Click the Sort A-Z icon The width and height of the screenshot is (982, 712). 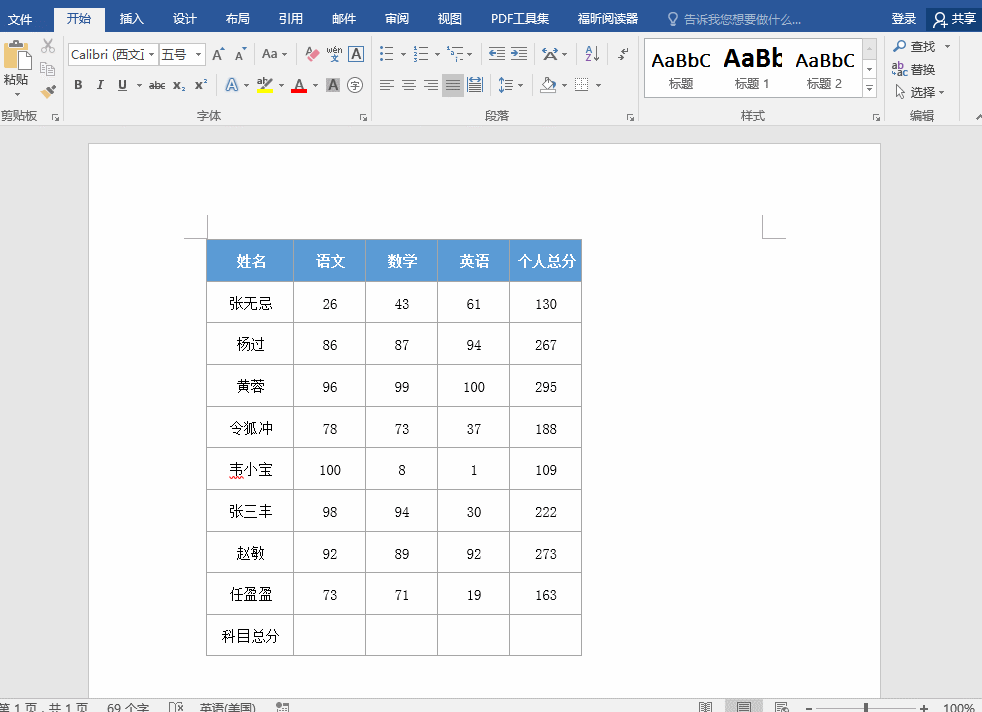592,54
